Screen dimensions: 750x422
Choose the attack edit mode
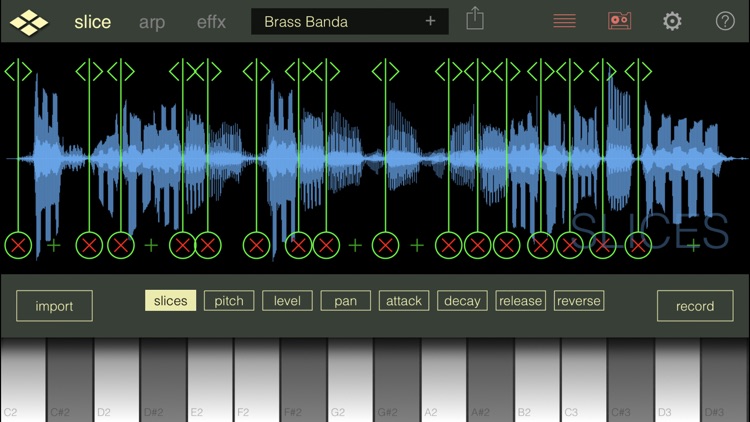tap(404, 301)
